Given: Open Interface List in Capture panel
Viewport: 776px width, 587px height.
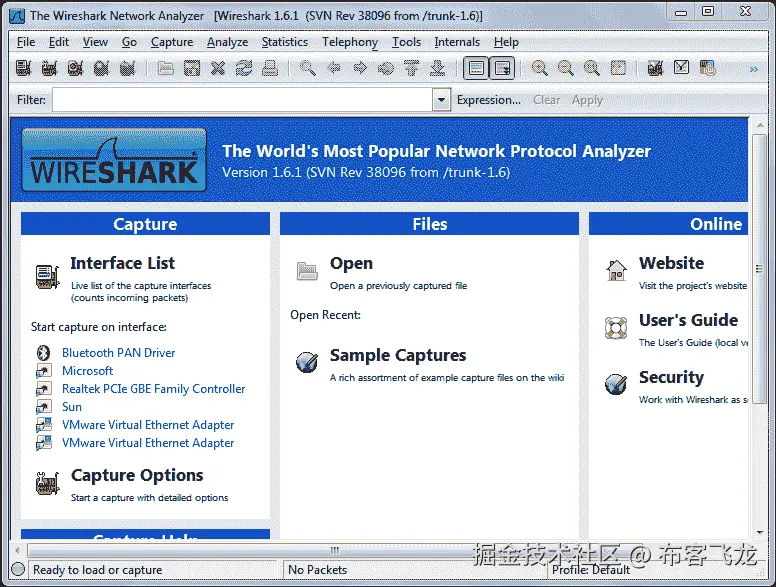Looking at the screenshot, I should coord(122,263).
